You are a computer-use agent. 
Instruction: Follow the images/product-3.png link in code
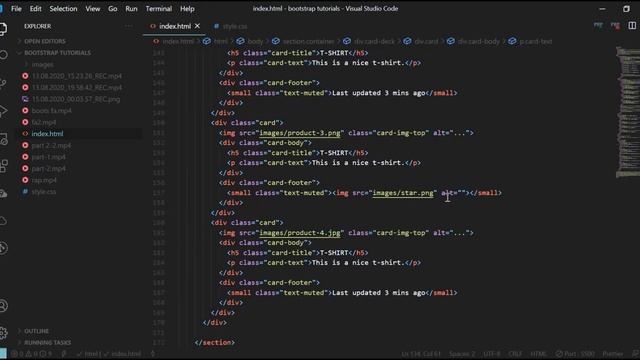300,133
